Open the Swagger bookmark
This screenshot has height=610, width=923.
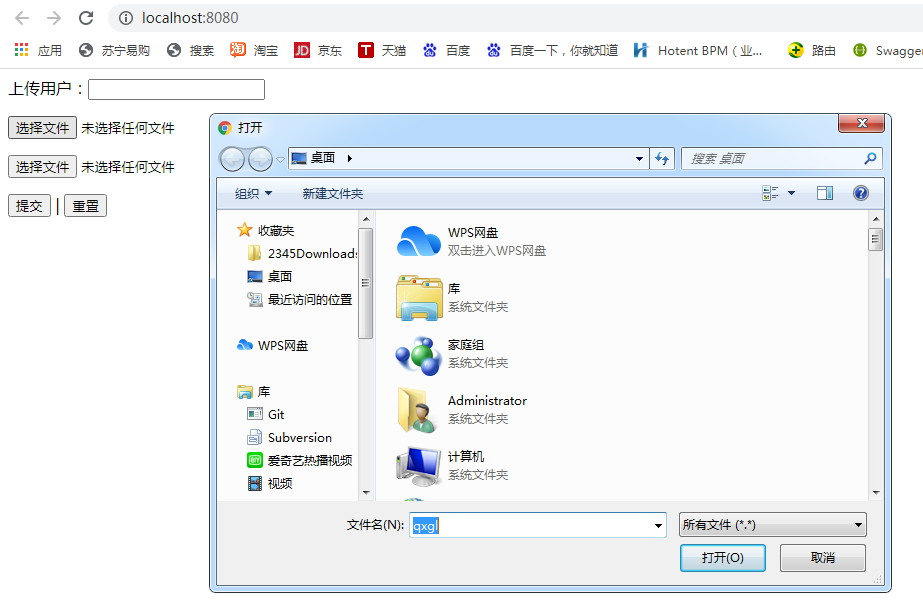pos(888,51)
